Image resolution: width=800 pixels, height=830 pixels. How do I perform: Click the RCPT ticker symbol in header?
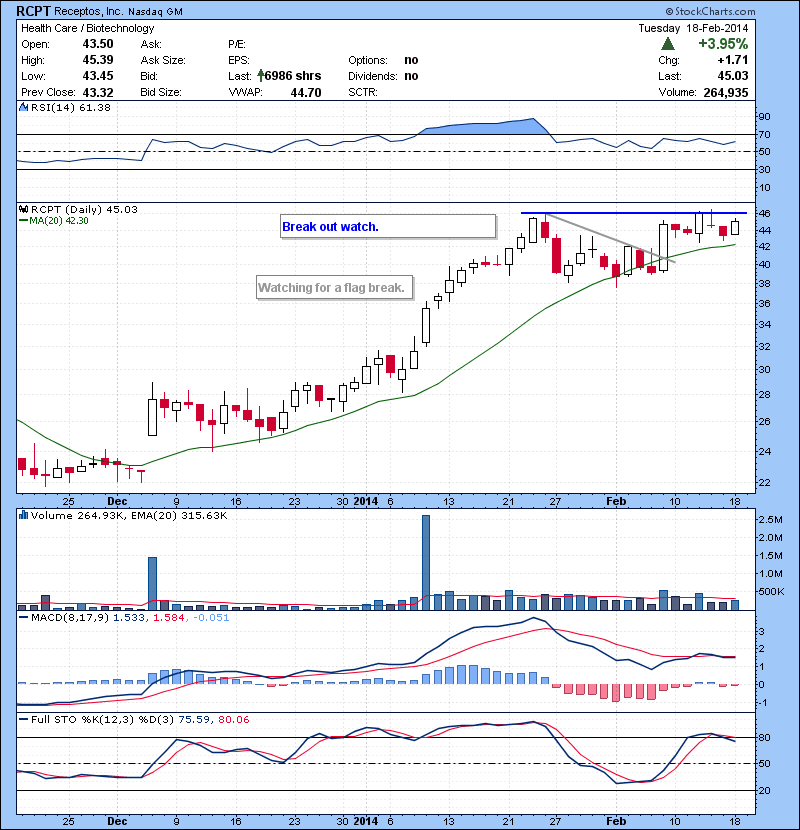[x=34, y=11]
